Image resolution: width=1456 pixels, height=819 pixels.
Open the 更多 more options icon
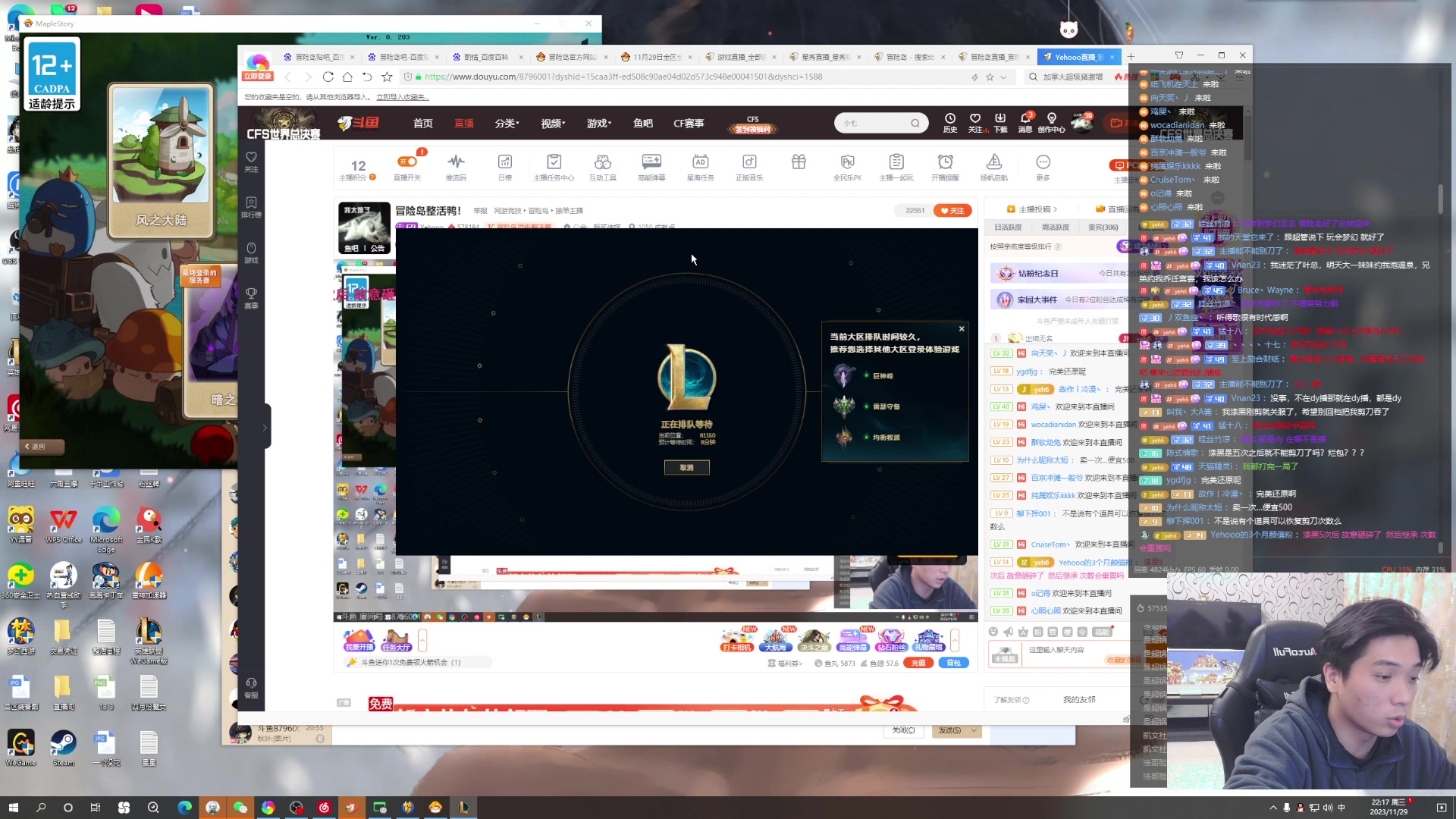(1043, 167)
